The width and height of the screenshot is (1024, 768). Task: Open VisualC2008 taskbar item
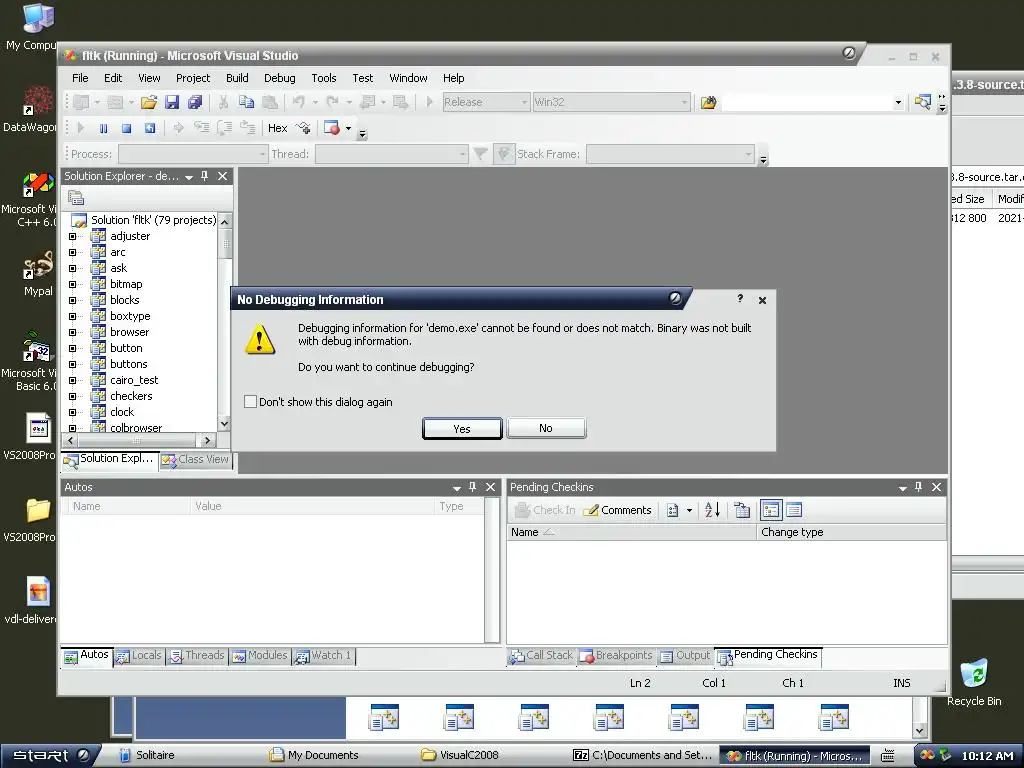(460, 755)
